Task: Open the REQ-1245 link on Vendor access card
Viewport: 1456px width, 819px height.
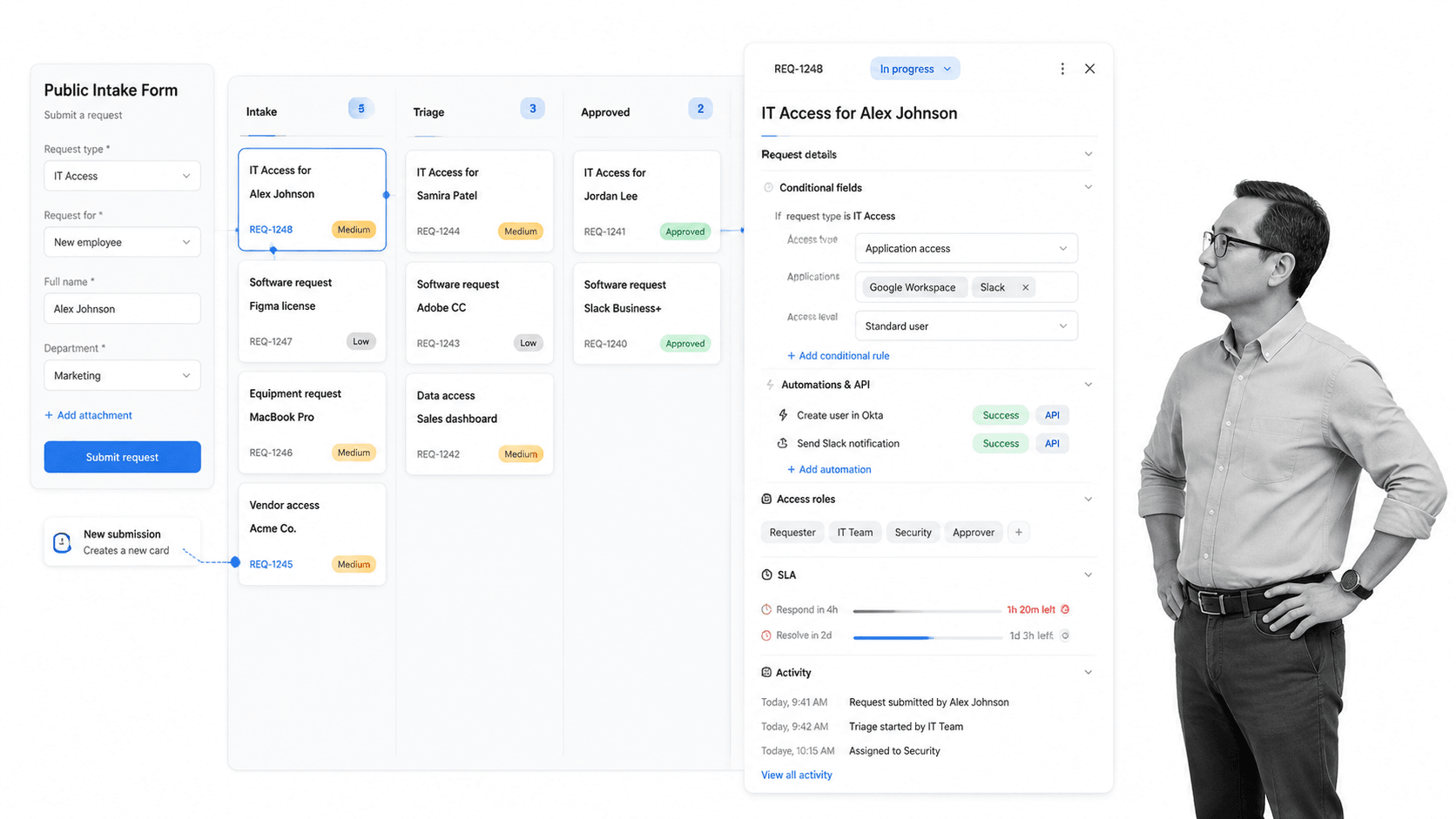Action: (x=271, y=564)
